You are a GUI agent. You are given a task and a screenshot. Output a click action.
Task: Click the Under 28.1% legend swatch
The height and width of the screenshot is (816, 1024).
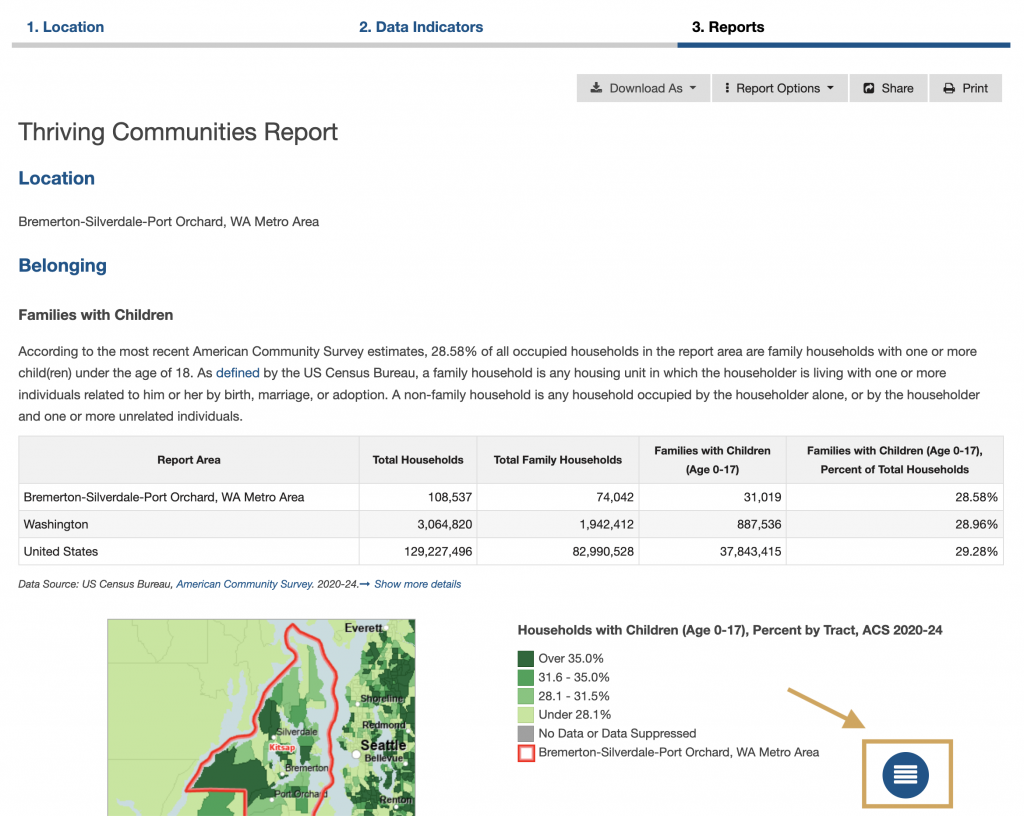526,715
